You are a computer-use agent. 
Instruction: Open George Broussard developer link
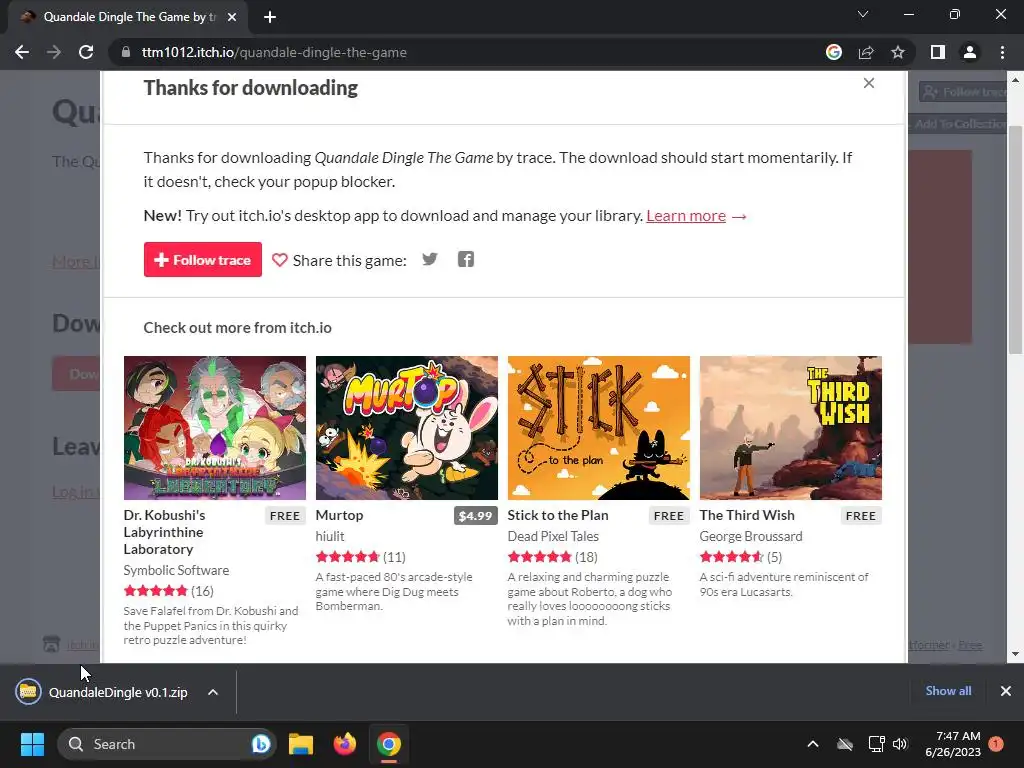[751, 536]
